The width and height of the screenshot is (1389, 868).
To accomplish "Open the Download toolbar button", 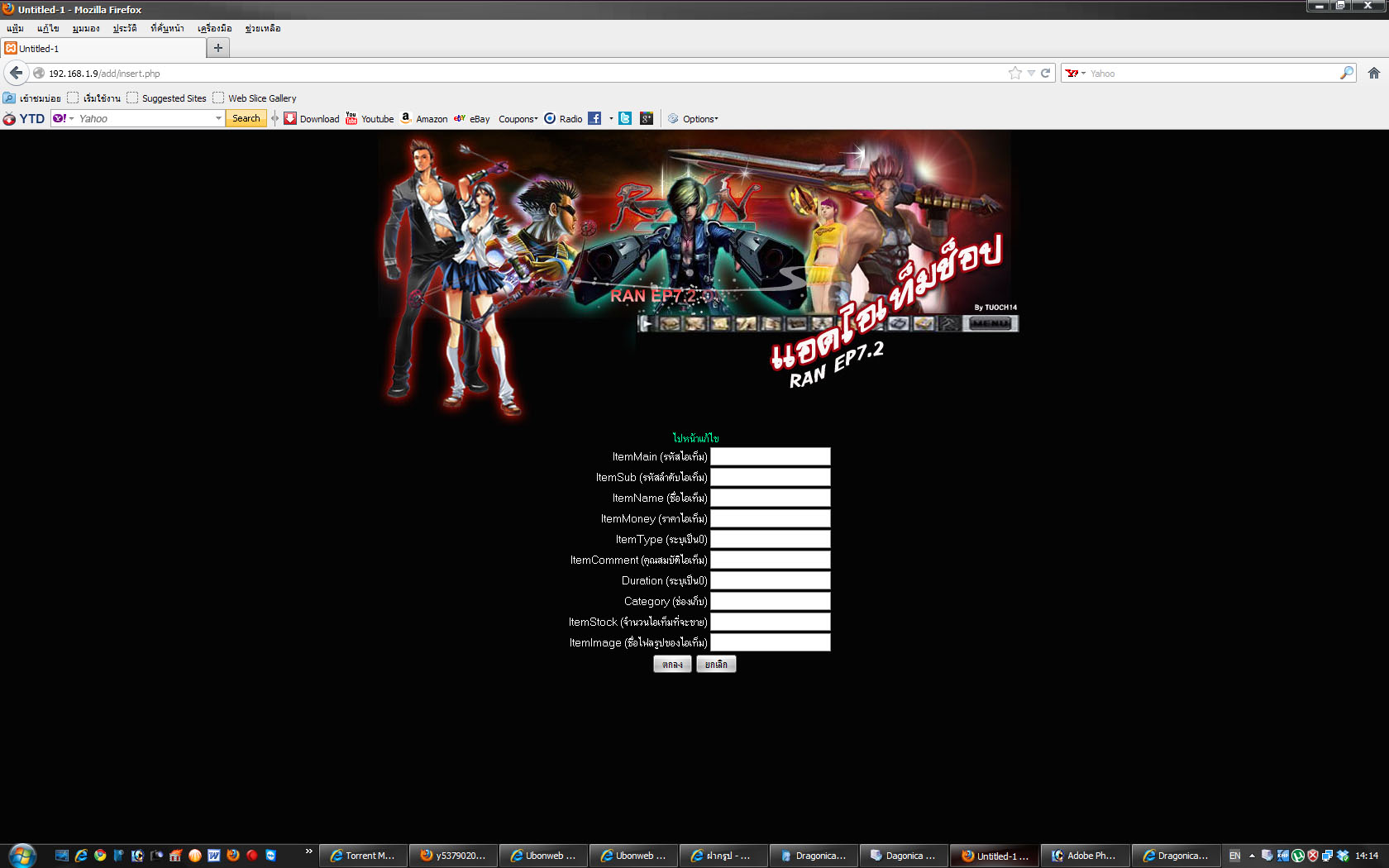I will 312,119.
